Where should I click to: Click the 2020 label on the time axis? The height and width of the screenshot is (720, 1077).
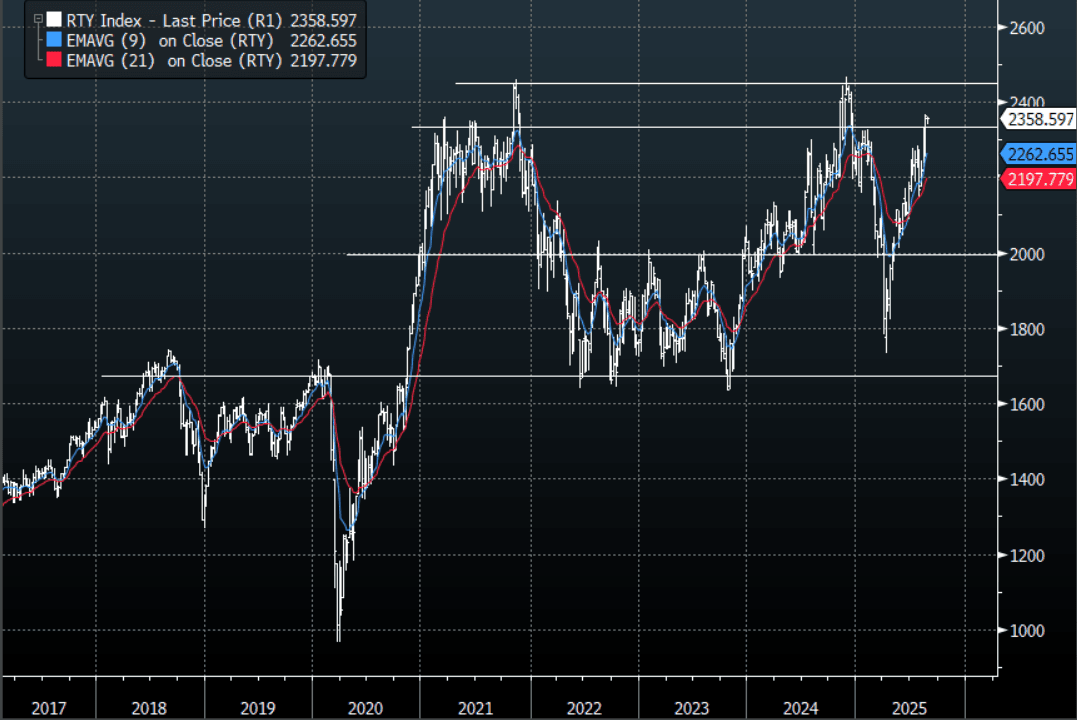[365, 708]
